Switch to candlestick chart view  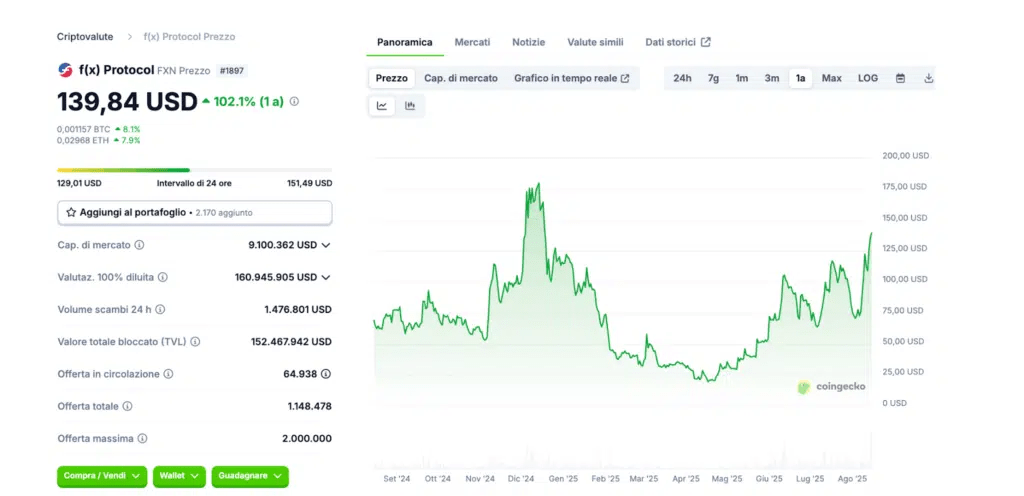(410, 106)
